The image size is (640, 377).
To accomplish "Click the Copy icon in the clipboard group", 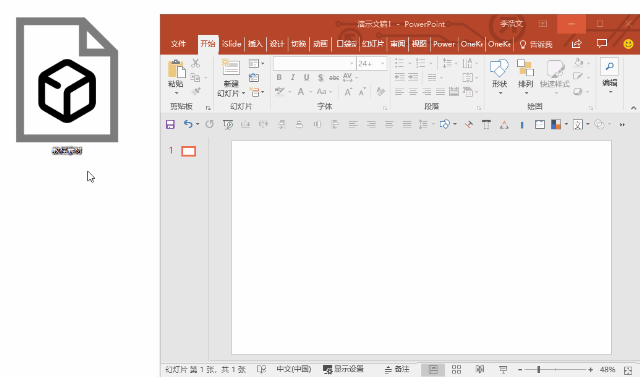I will pos(196,77).
